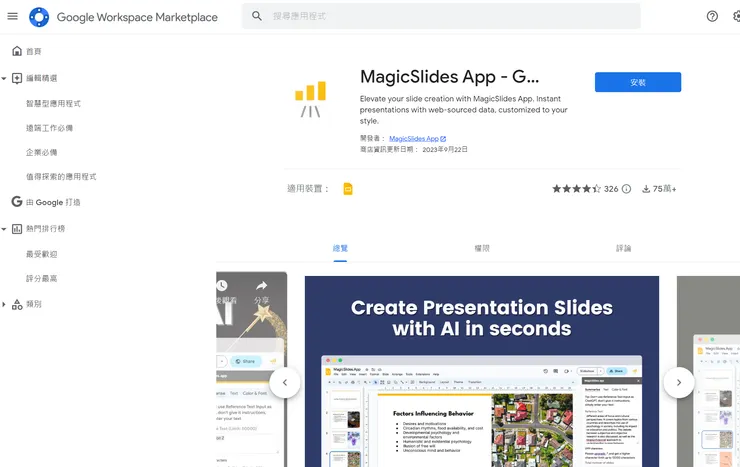Click the 編輯精選 star icon
Screen dimensions: 740x467
coord(17,78)
